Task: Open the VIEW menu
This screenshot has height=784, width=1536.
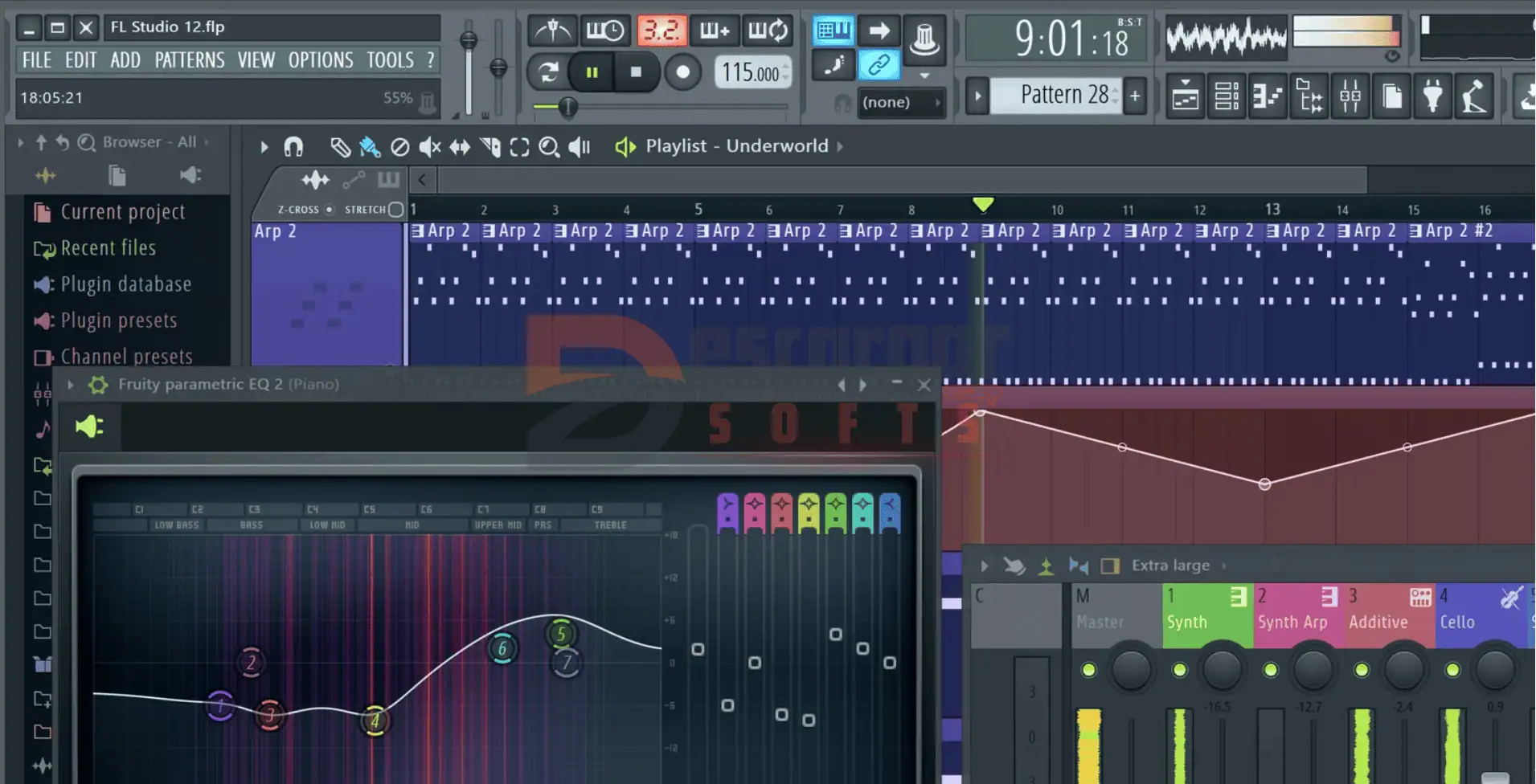Action: point(256,60)
